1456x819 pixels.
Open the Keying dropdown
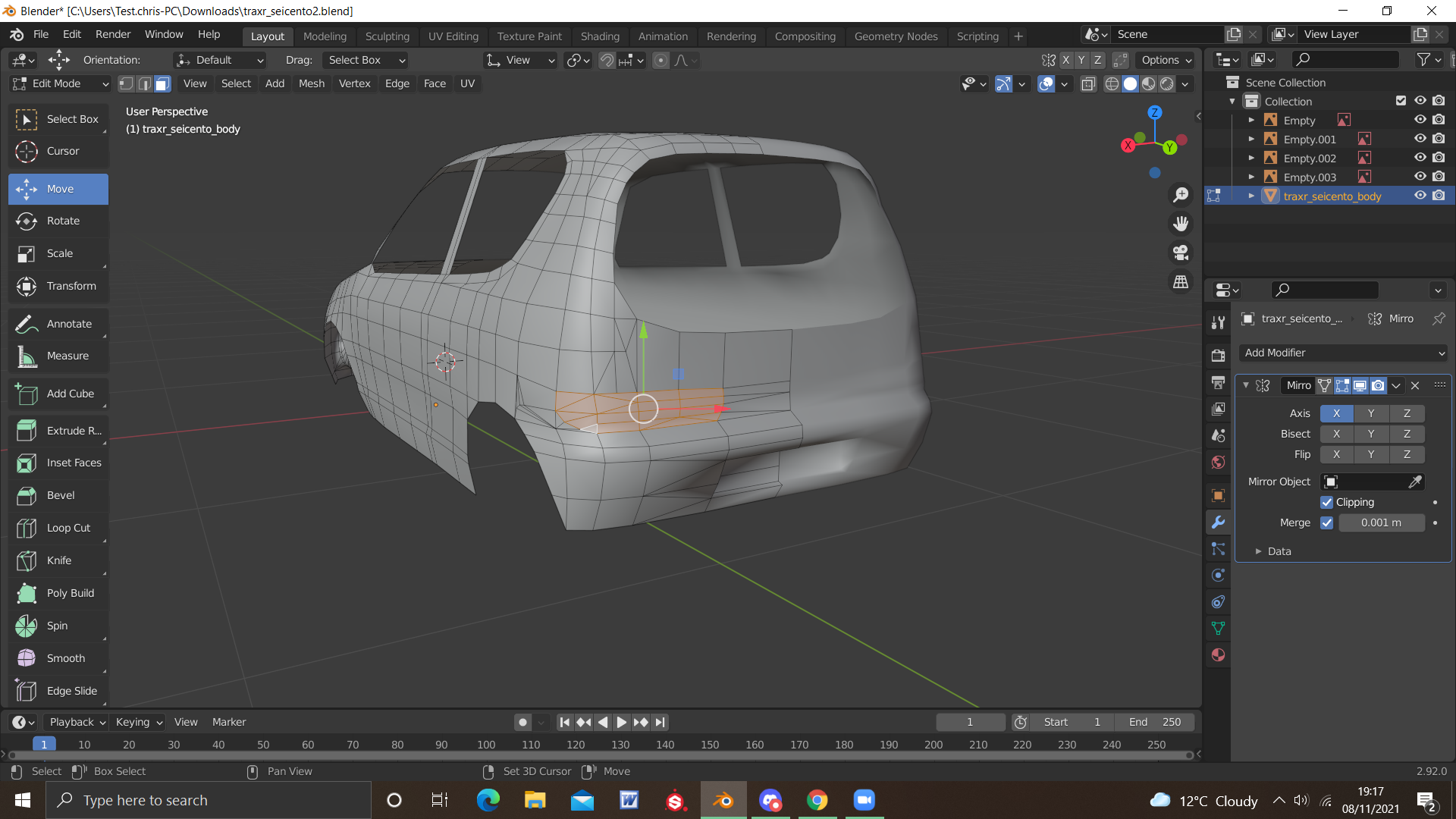coord(139,722)
